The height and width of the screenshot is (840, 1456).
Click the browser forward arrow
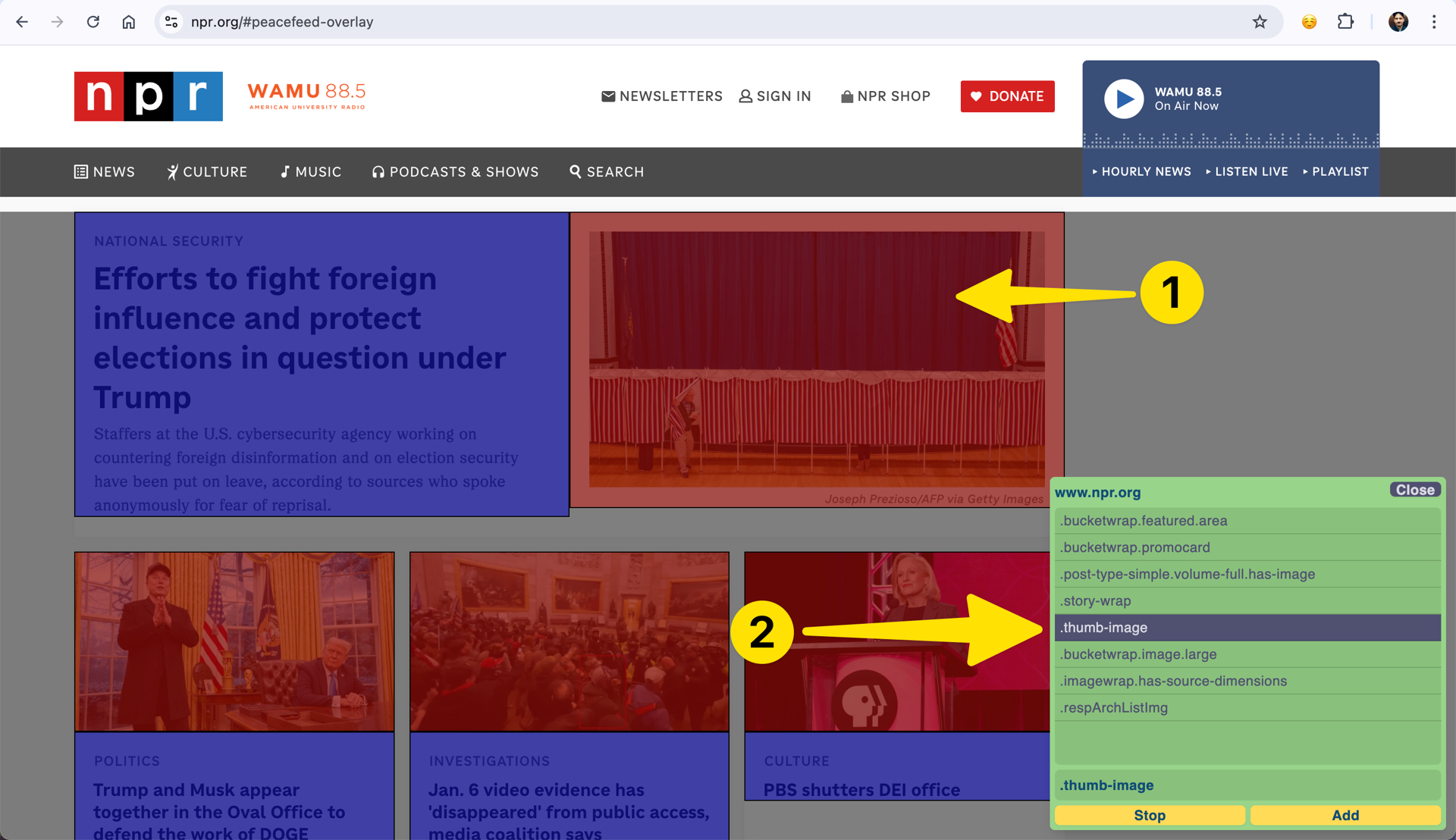(58, 22)
